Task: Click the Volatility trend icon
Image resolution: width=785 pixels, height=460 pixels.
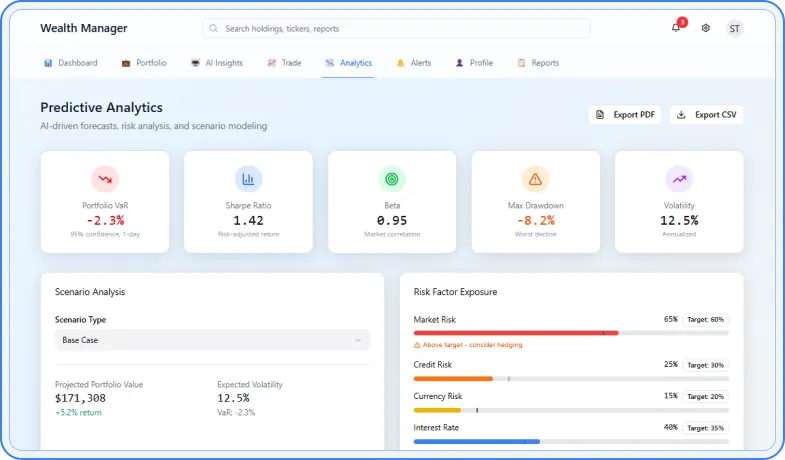Action: (x=679, y=179)
